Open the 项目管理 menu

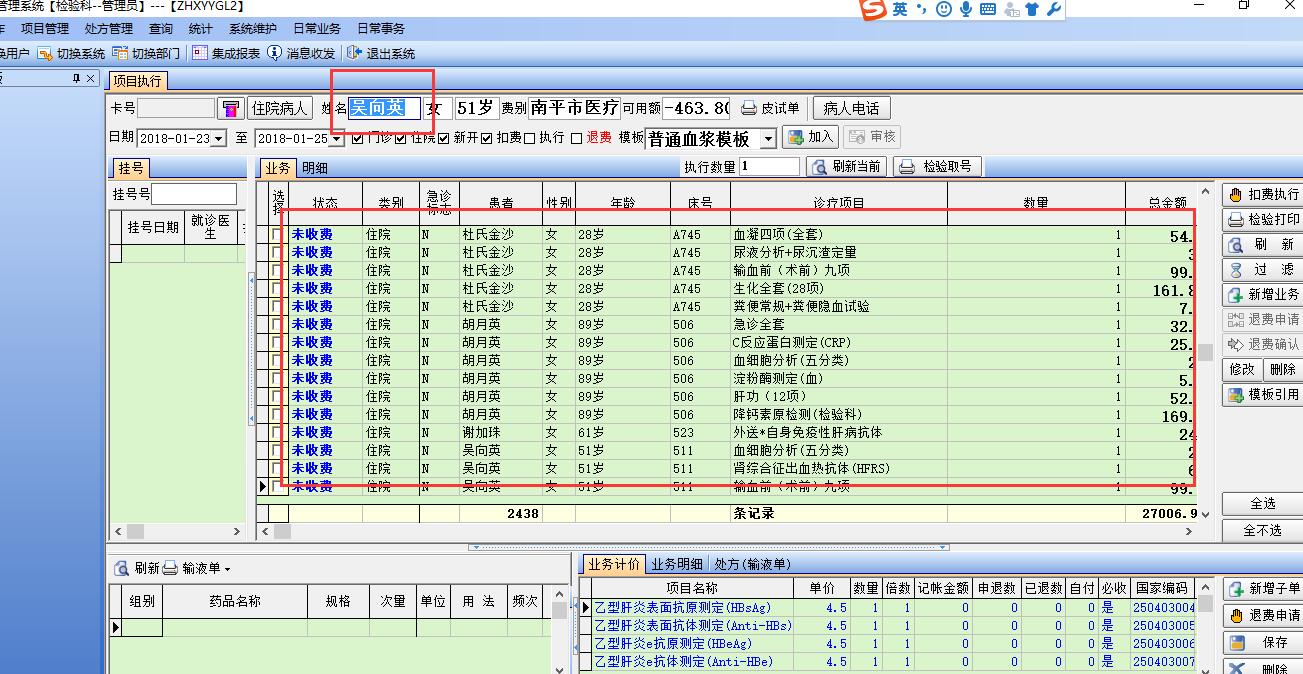click(45, 29)
